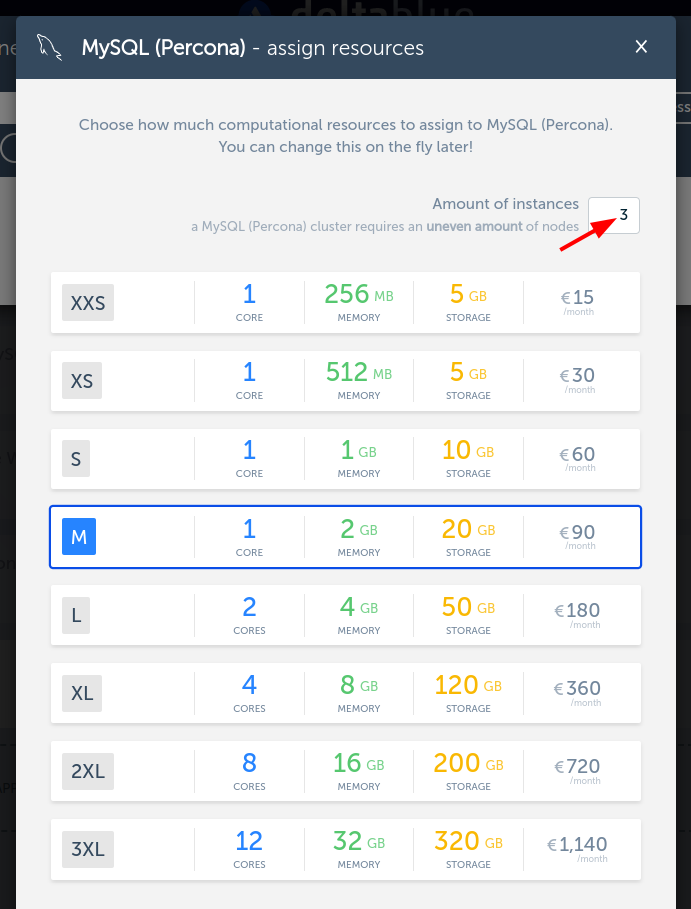
Task: Select the 3XL size badge
Action: point(88,849)
